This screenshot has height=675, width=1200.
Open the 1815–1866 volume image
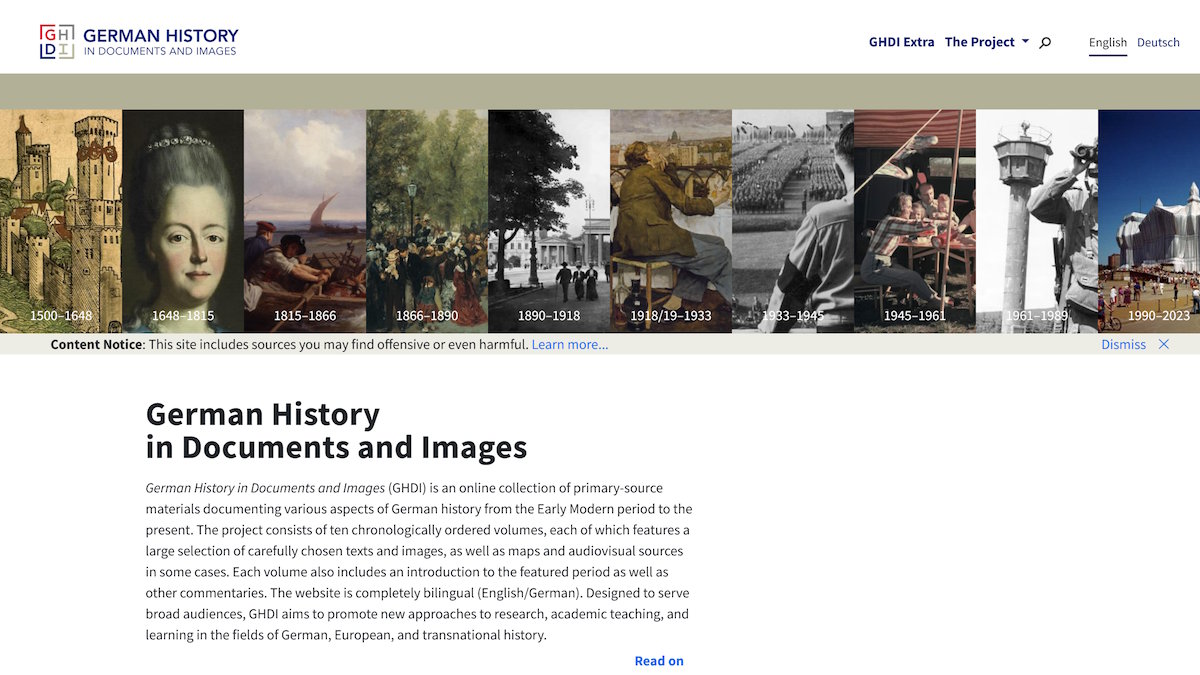pyautogui.click(x=305, y=221)
